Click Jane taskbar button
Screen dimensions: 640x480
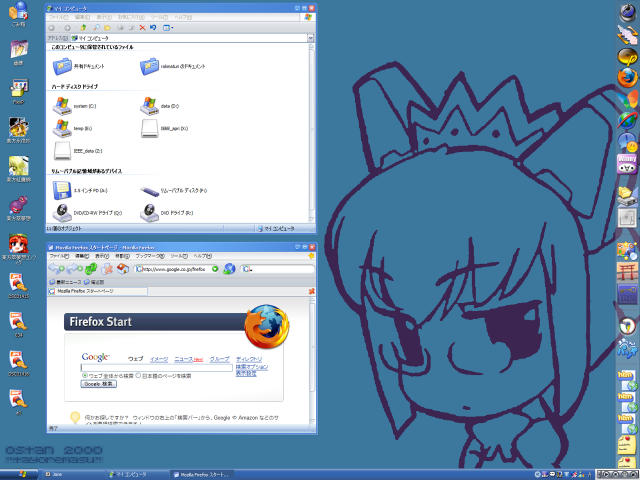click(x=73, y=475)
